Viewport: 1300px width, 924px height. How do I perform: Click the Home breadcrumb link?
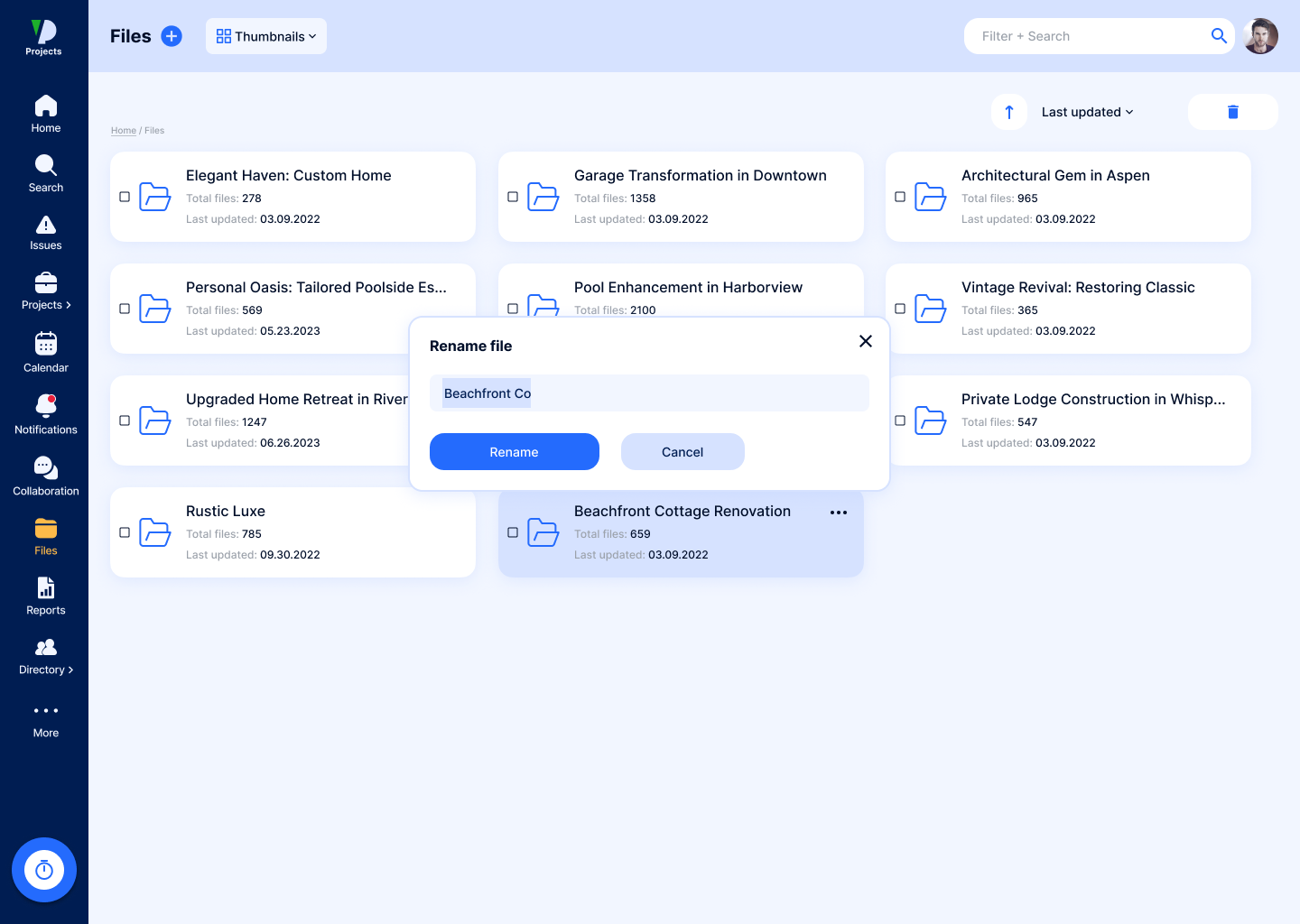(124, 131)
